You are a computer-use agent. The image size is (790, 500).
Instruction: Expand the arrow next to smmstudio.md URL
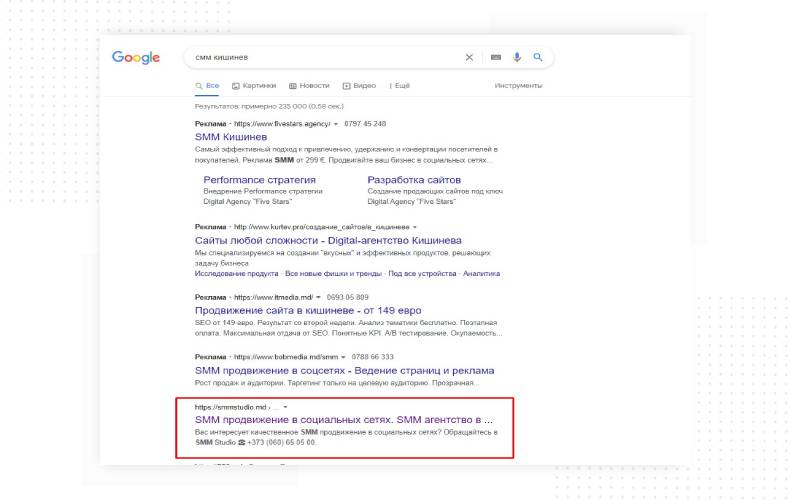[285, 407]
